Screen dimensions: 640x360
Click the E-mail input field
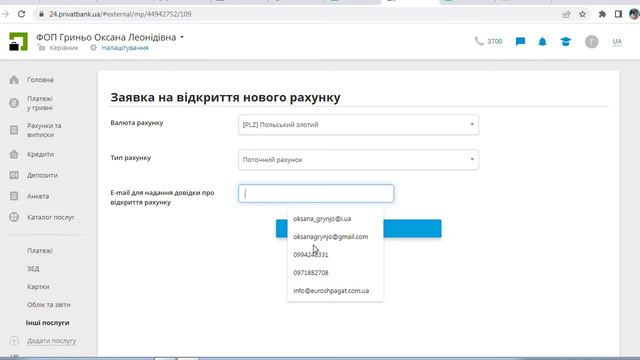(x=316, y=193)
